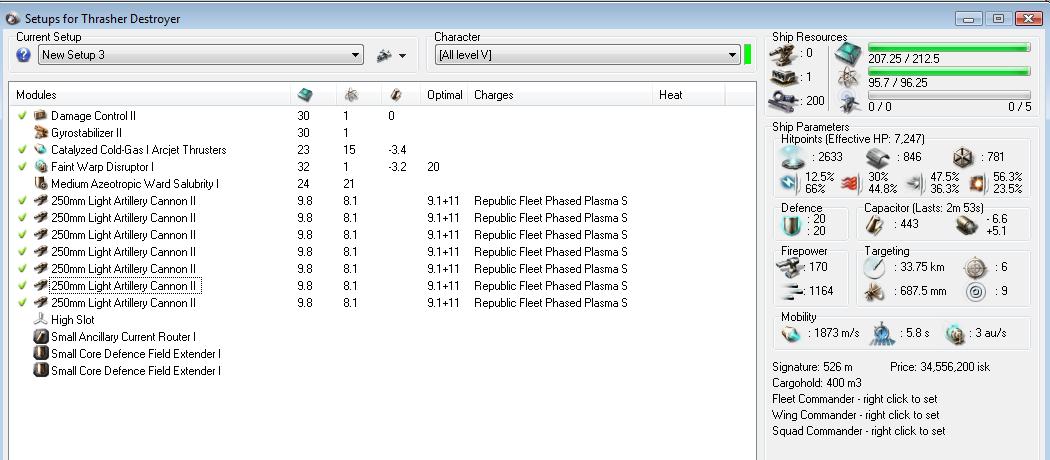This screenshot has height=460, width=1050.
Task: Select the Gyrostabilizer II row
Action: [382, 133]
